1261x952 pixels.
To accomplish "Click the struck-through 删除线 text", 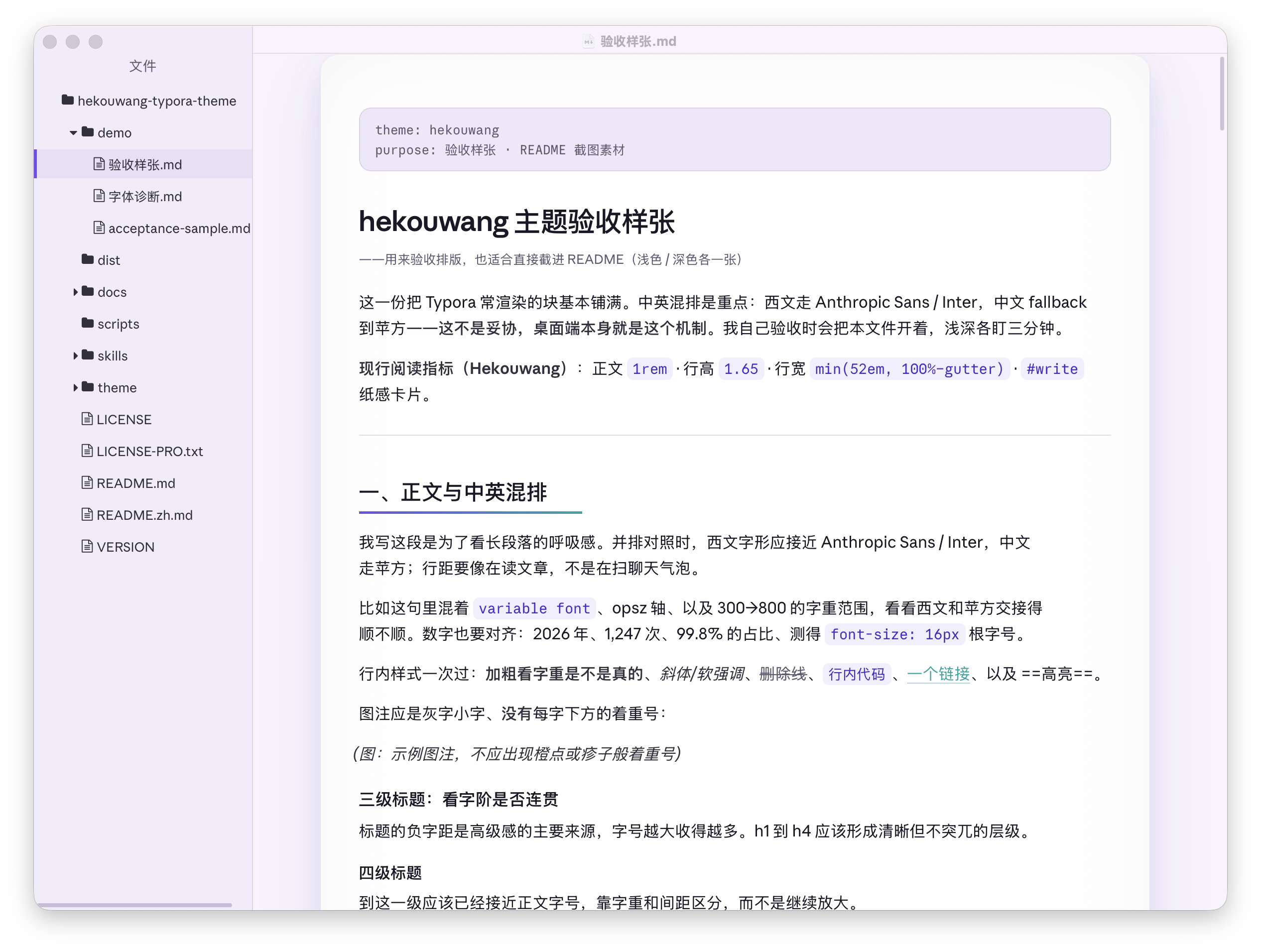I will pyautogui.click(x=783, y=674).
